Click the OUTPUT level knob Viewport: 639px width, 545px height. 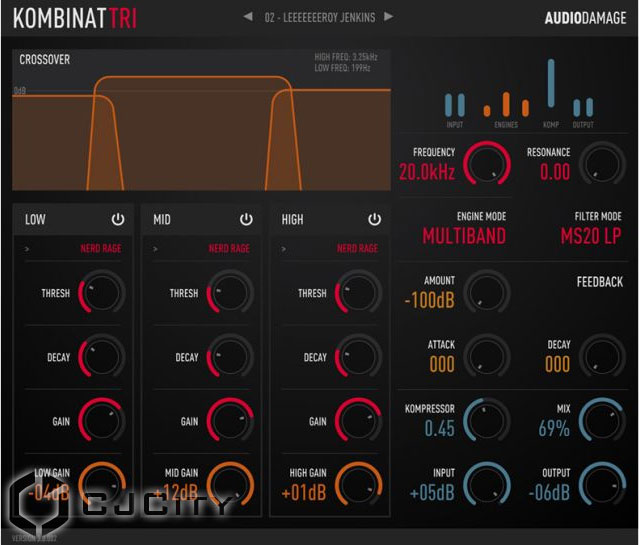click(x=602, y=484)
